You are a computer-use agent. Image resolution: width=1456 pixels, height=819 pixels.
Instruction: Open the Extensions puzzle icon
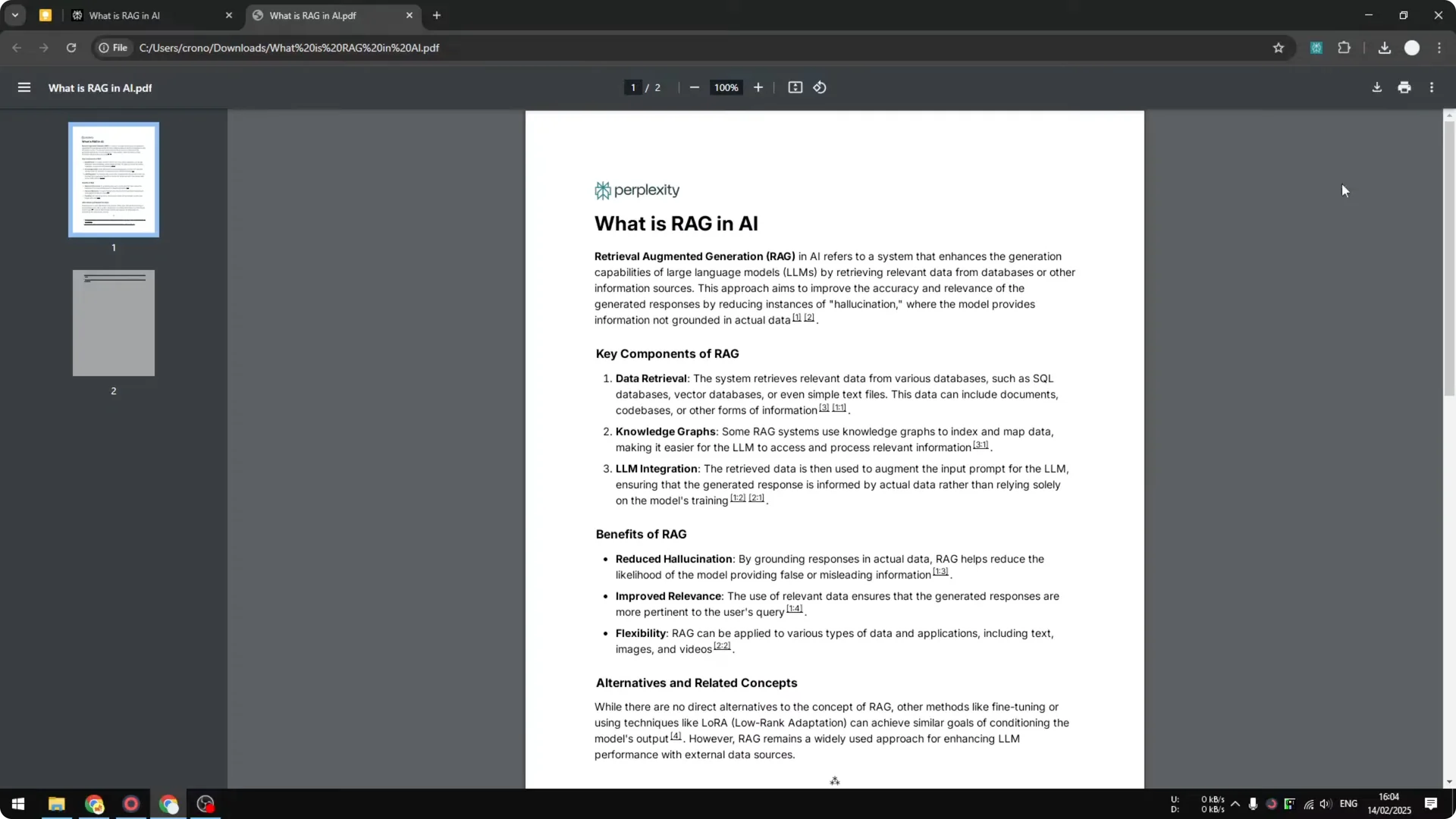pos(1344,47)
